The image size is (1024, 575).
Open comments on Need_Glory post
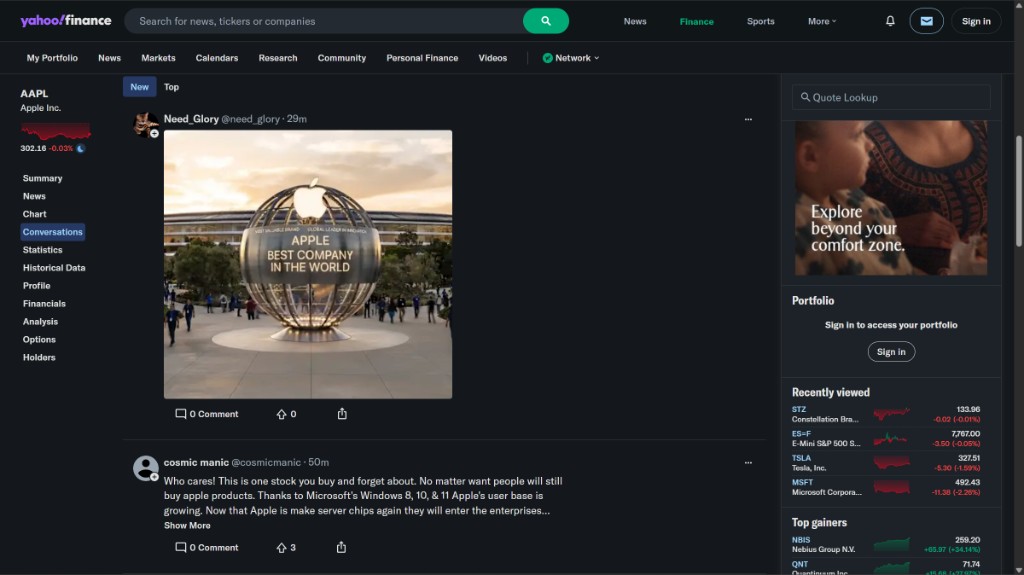[206, 414]
